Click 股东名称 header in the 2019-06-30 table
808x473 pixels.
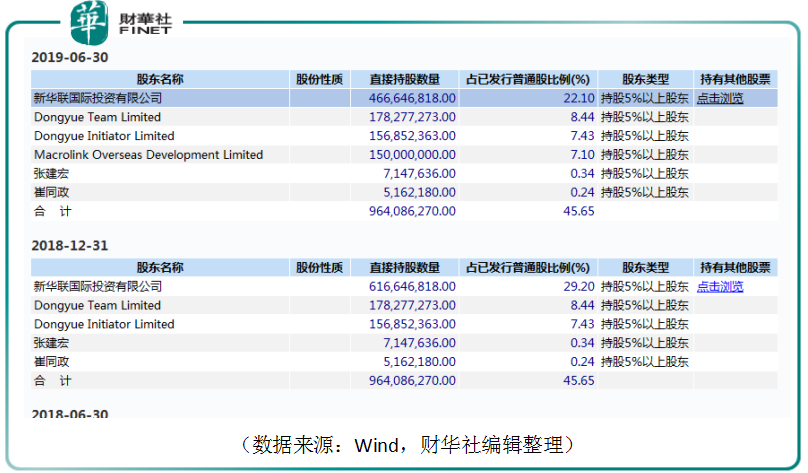(160, 79)
